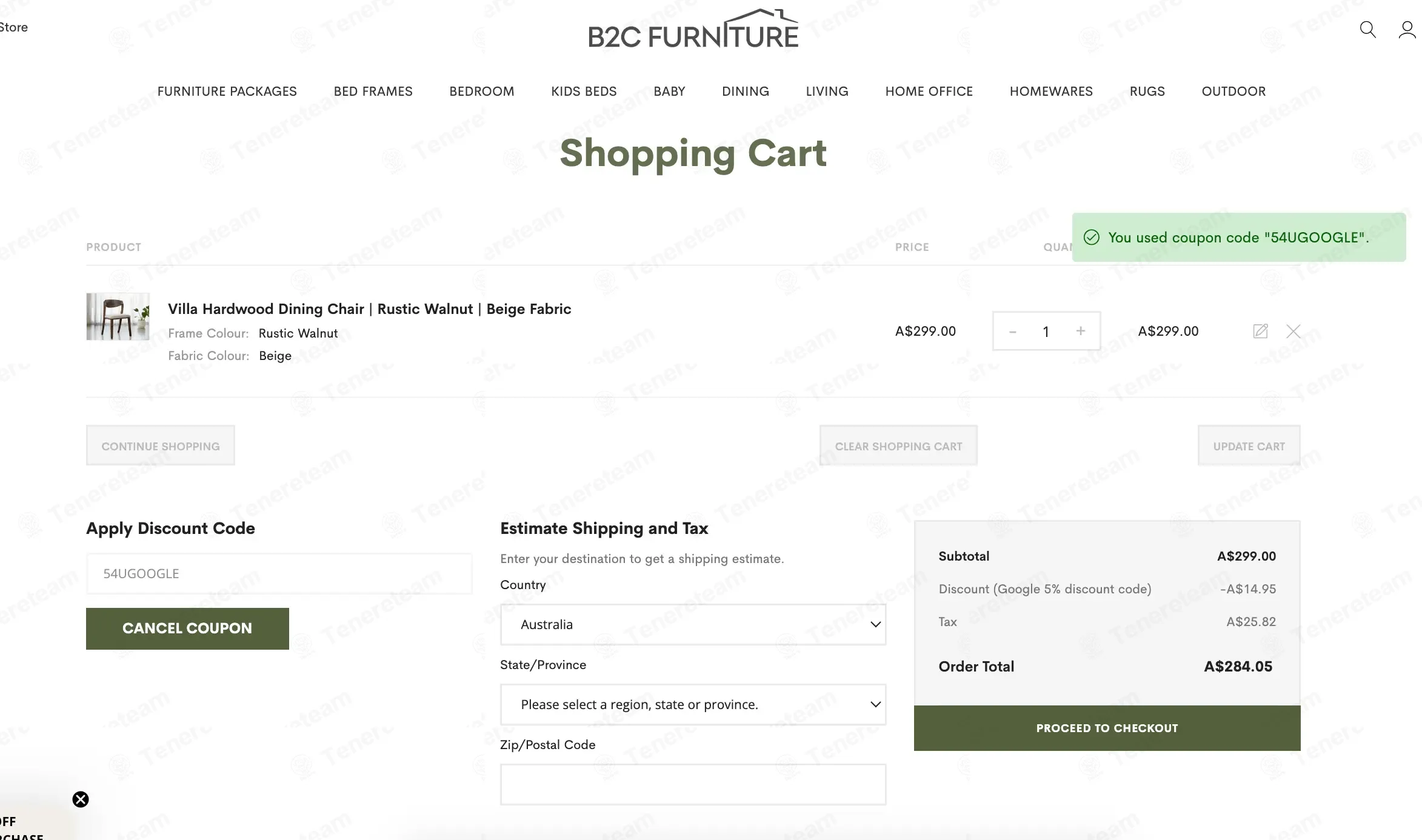Image resolution: width=1422 pixels, height=840 pixels.
Task: Open the Baby menu
Action: (669, 92)
